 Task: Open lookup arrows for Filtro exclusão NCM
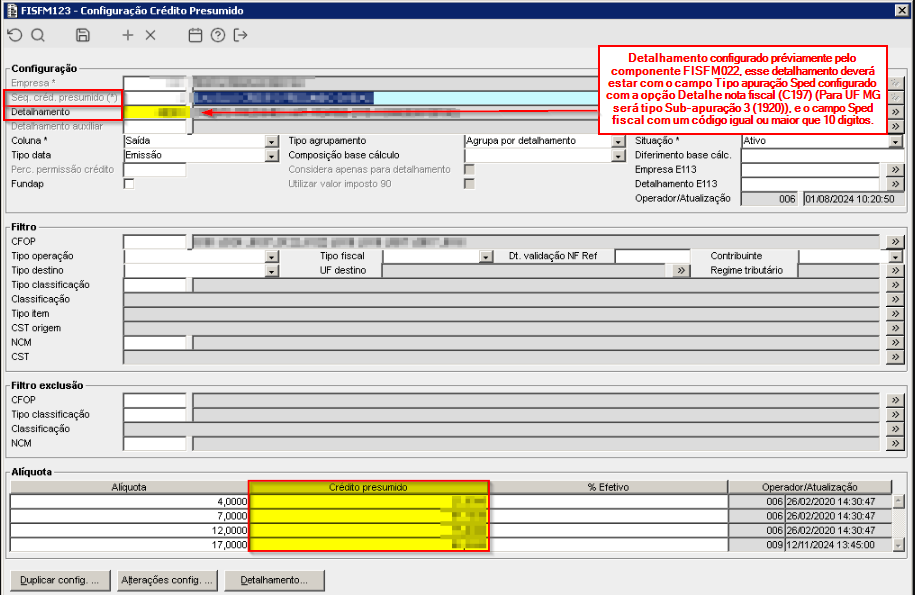(x=895, y=443)
